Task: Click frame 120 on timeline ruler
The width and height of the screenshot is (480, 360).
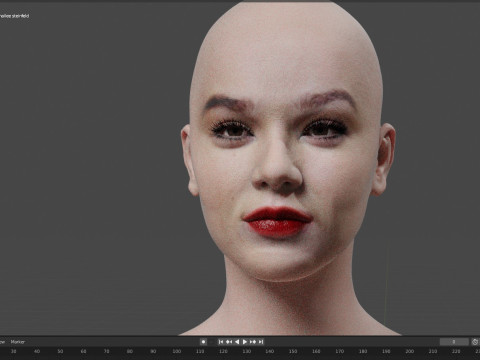Action: pyautogui.click(x=223, y=351)
